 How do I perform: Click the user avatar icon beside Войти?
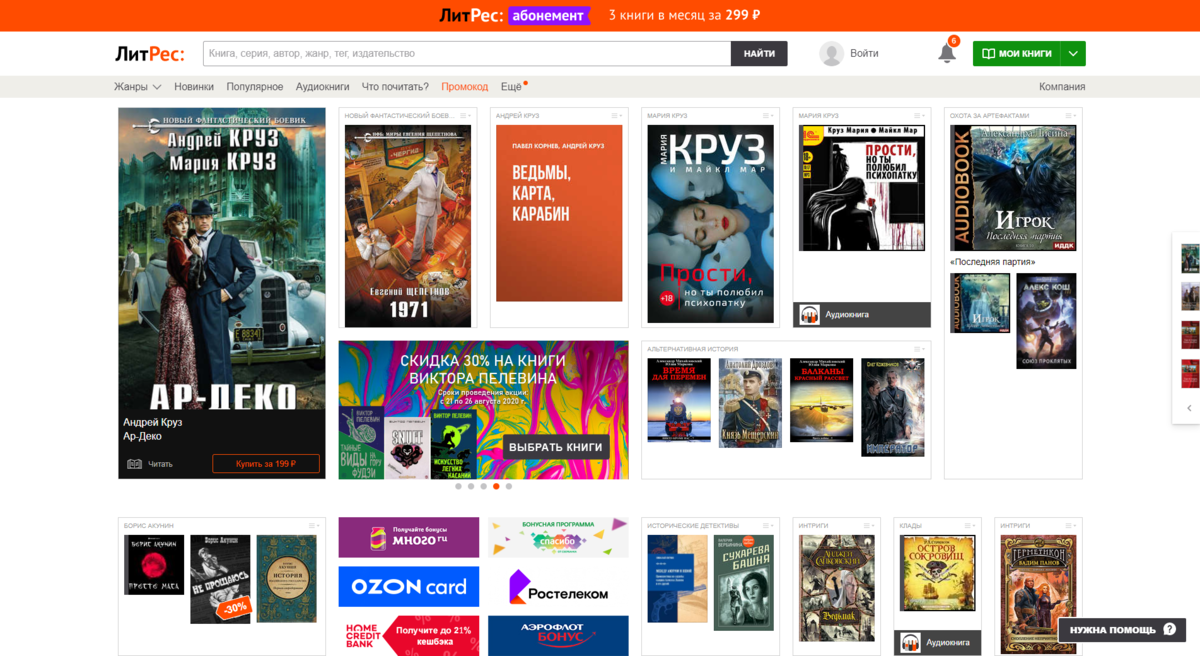[x=831, y=54]
